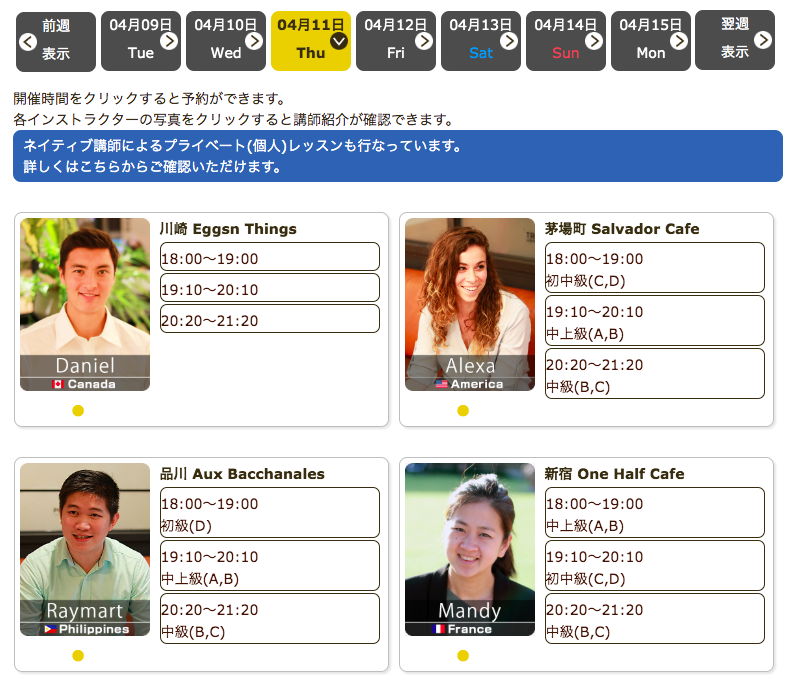Viewport: 798px width, 686px height.
Task: Click the America flag under Alexa
Action: point(442,384)
